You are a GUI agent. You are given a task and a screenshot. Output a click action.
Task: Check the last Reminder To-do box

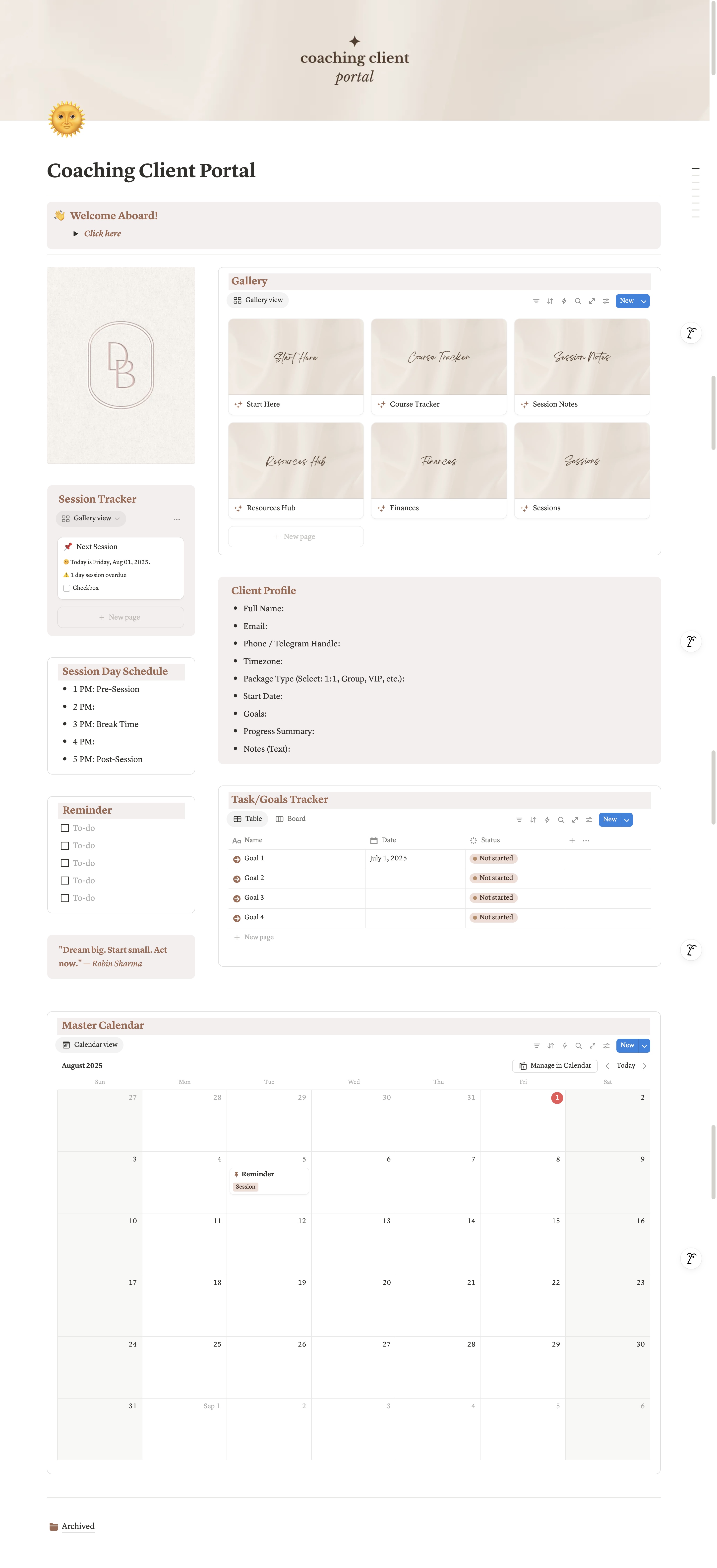64,898
